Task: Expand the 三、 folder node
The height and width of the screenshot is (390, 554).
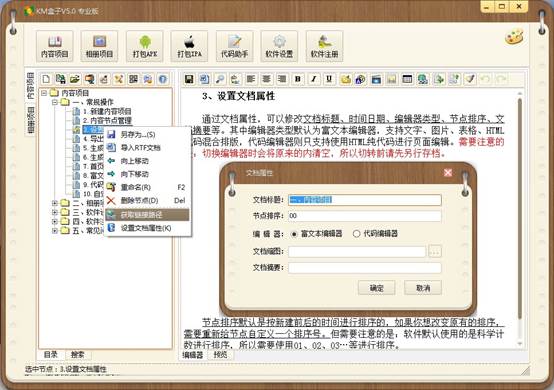Action: click(x=55, y=212)
